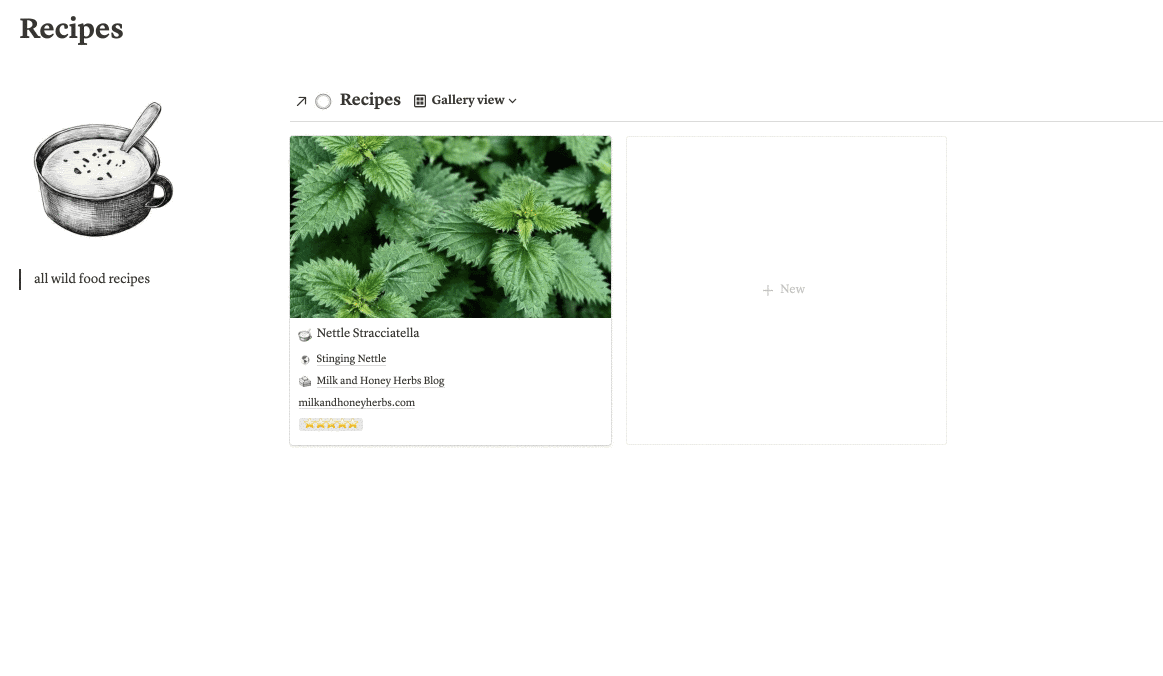Click the small plant icon next to Stinging Nettle
This screenshot has height=676, width=1163.
(x=305, y=359)
